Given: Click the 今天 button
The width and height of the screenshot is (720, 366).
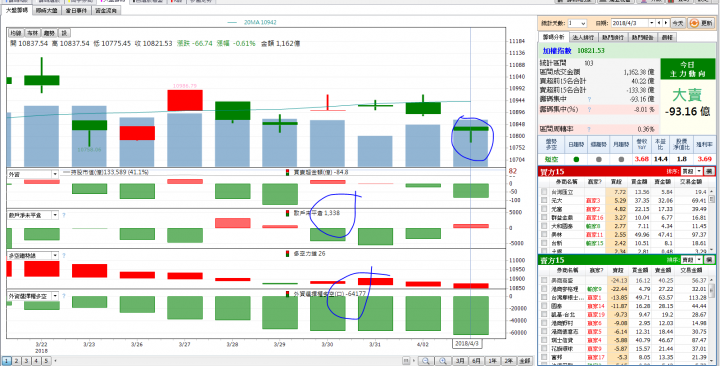Looking at the screenshot, I should point(678,23).
